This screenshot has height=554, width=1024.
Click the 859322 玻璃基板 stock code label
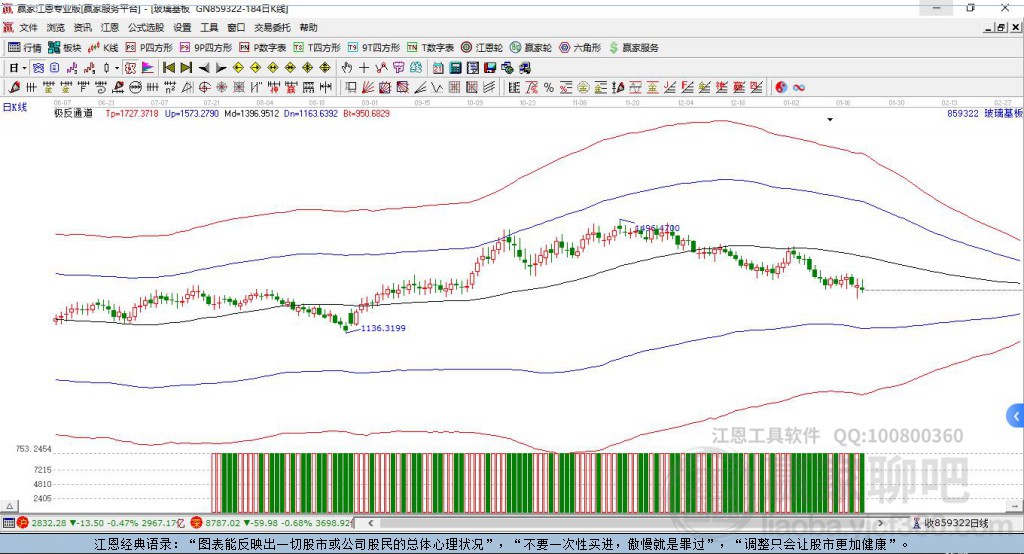(x=985, y=114)
